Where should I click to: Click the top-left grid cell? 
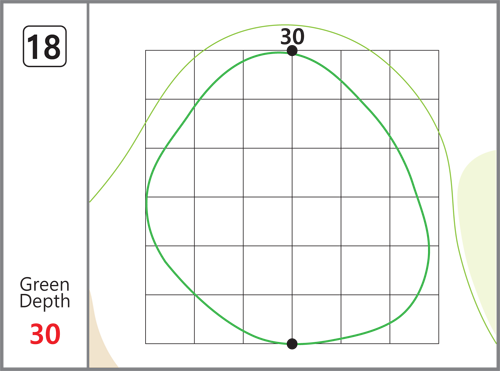pyautogui.click(x=170, y=75)
